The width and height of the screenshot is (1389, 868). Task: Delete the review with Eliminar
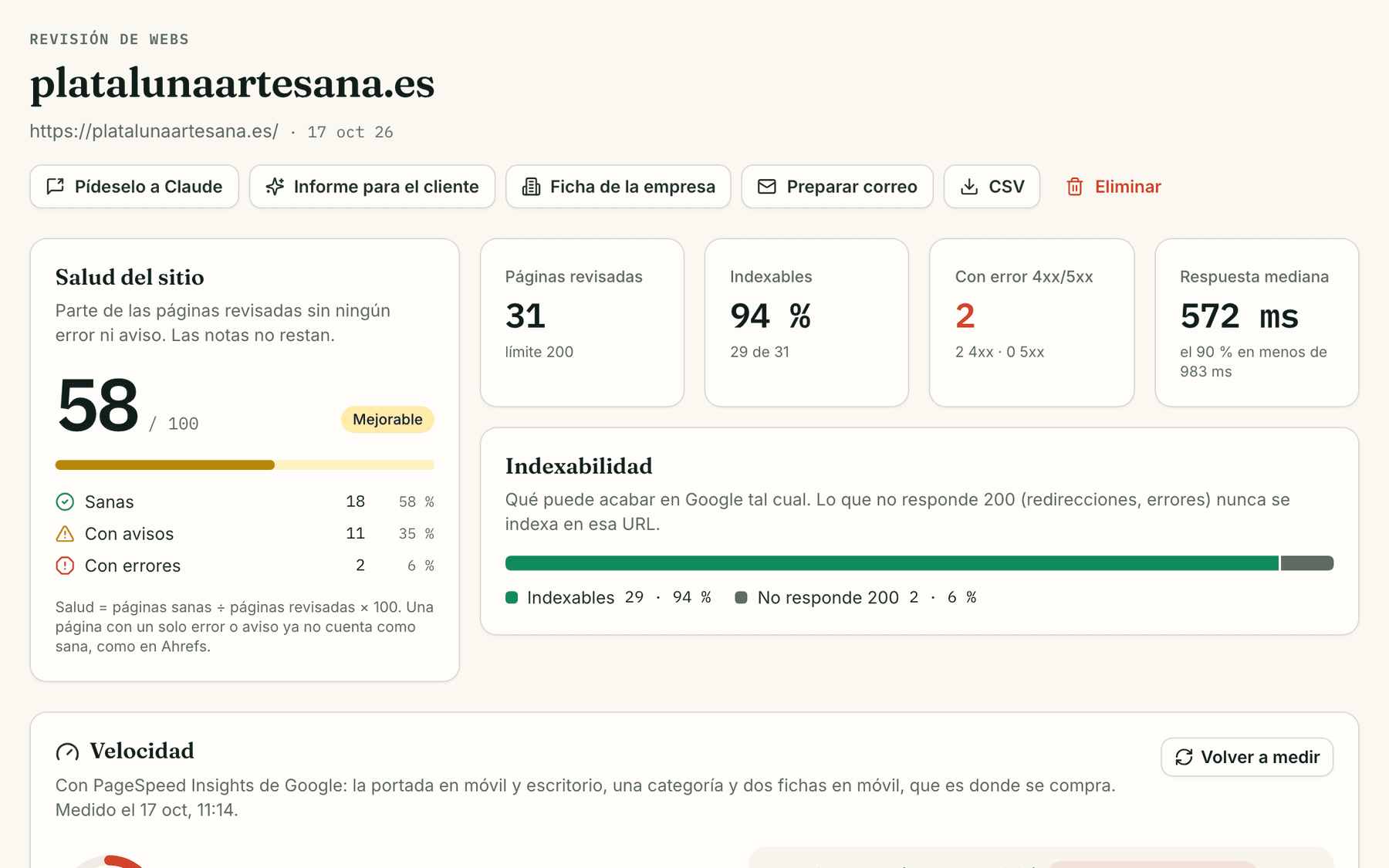point(1114,187)
